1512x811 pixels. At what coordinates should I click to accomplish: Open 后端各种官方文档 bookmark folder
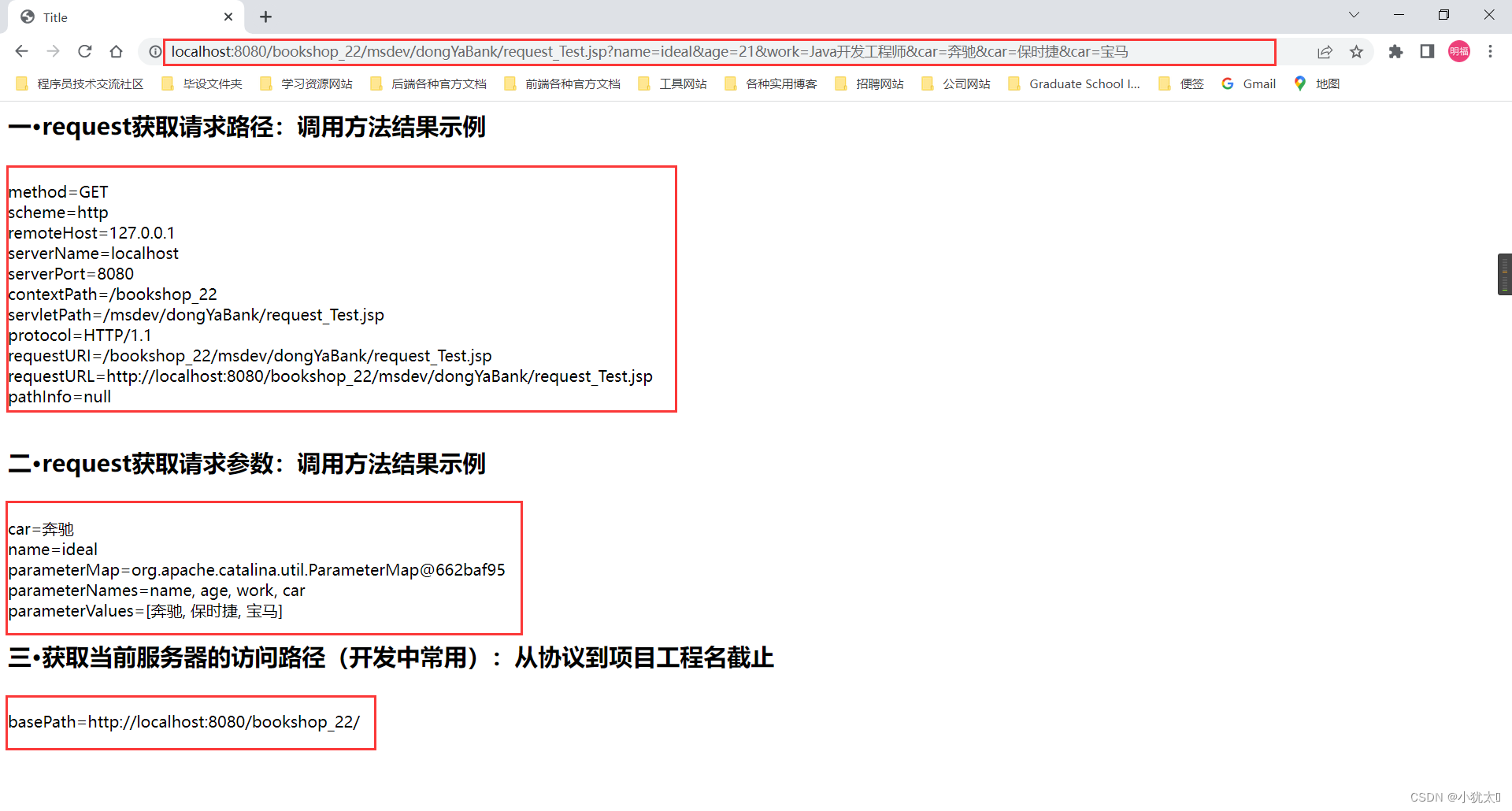[428, 83]
